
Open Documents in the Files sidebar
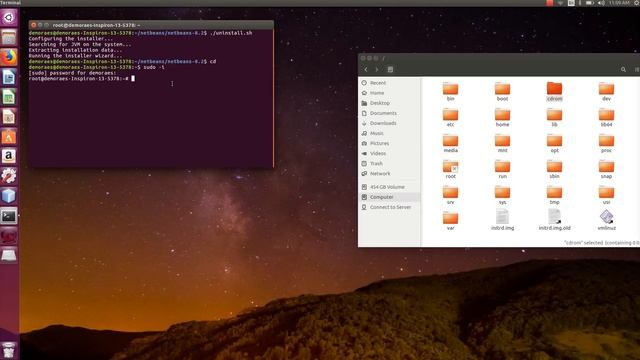coord(389,113)
